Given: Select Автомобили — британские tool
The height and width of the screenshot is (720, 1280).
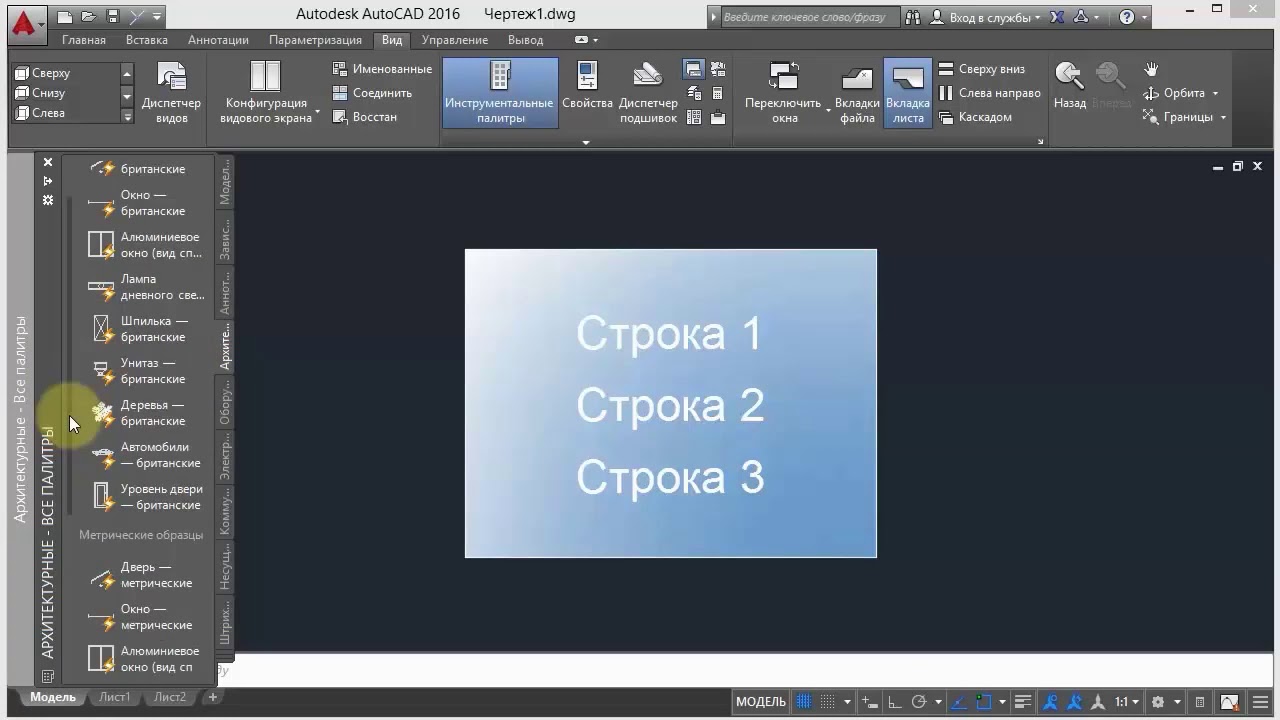Looking at the screenshot, I should [146, 455].
